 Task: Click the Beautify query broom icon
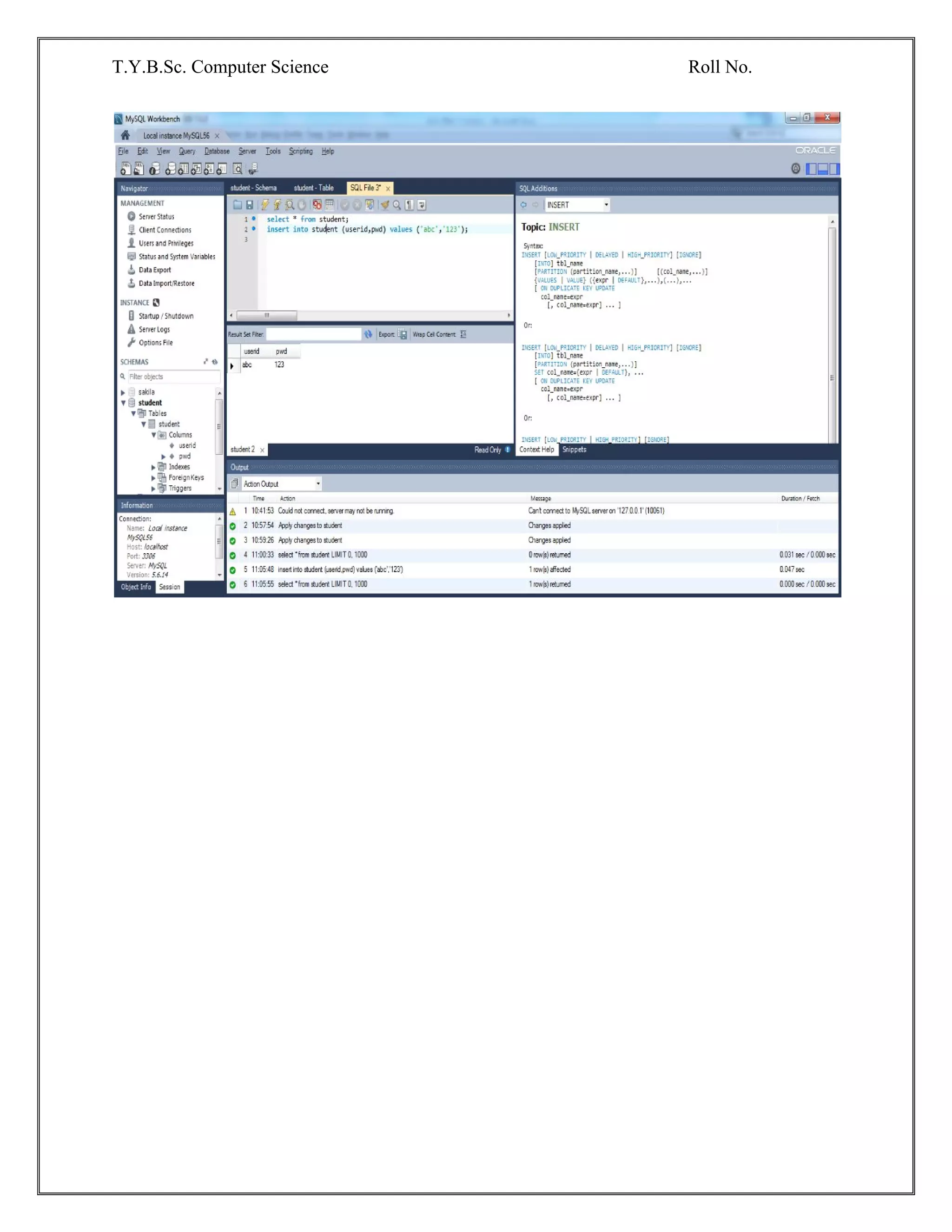tap(384, 205)
